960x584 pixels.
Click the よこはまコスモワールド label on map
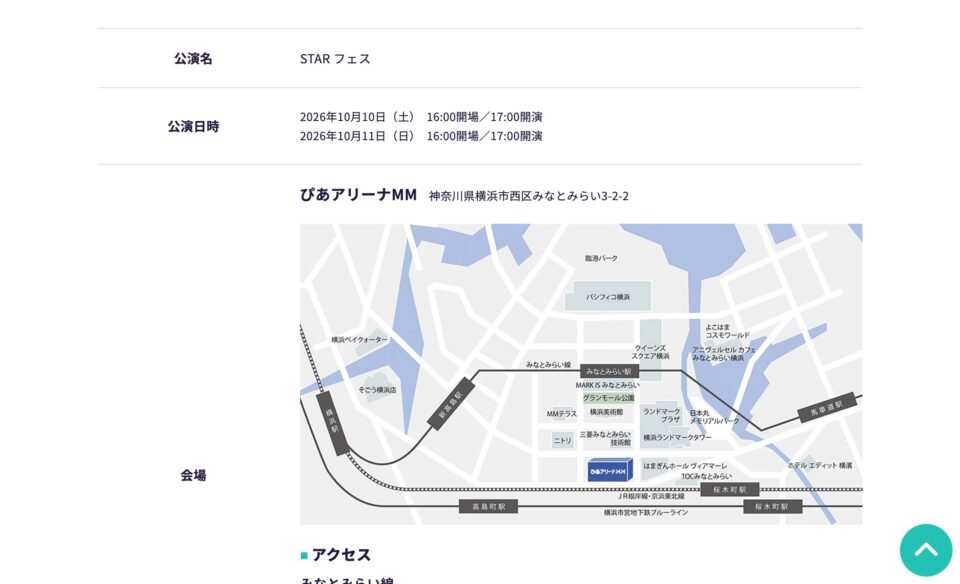(x=727, y=331)
